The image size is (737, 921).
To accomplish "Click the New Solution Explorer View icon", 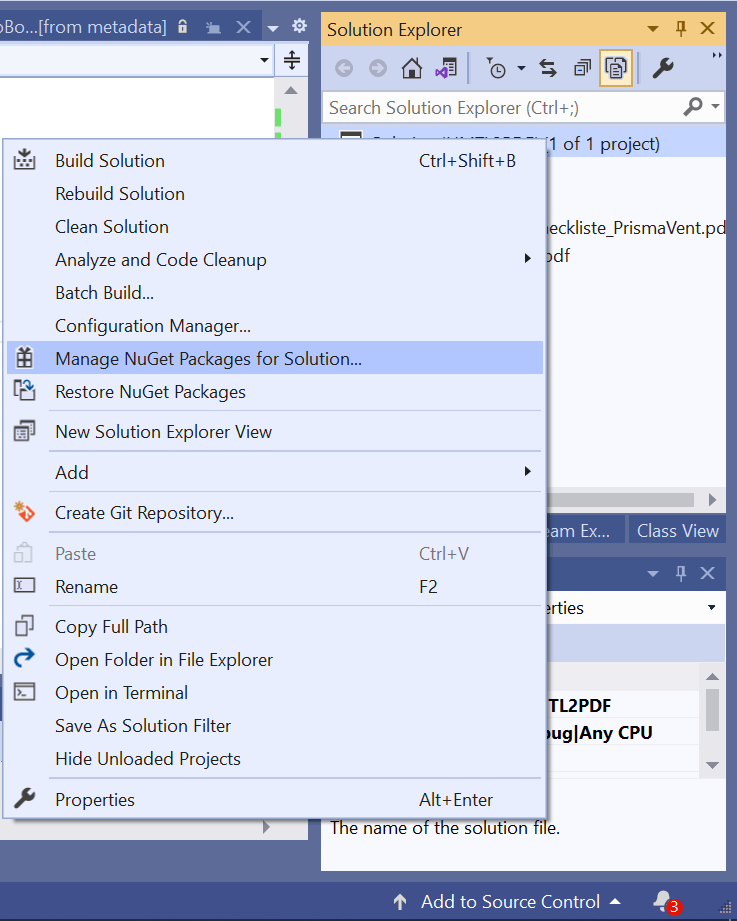I will coord(24,431).
